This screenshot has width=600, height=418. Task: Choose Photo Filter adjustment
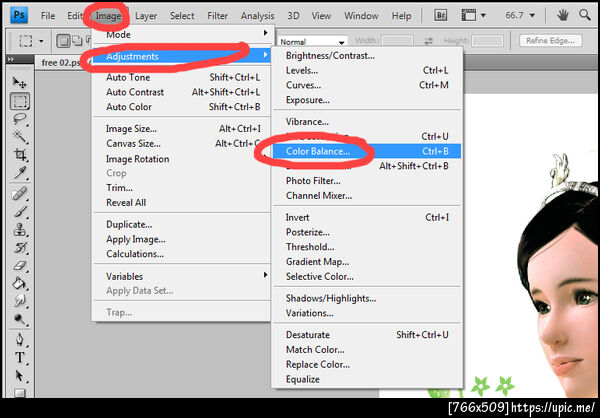(x=367, y=181)
